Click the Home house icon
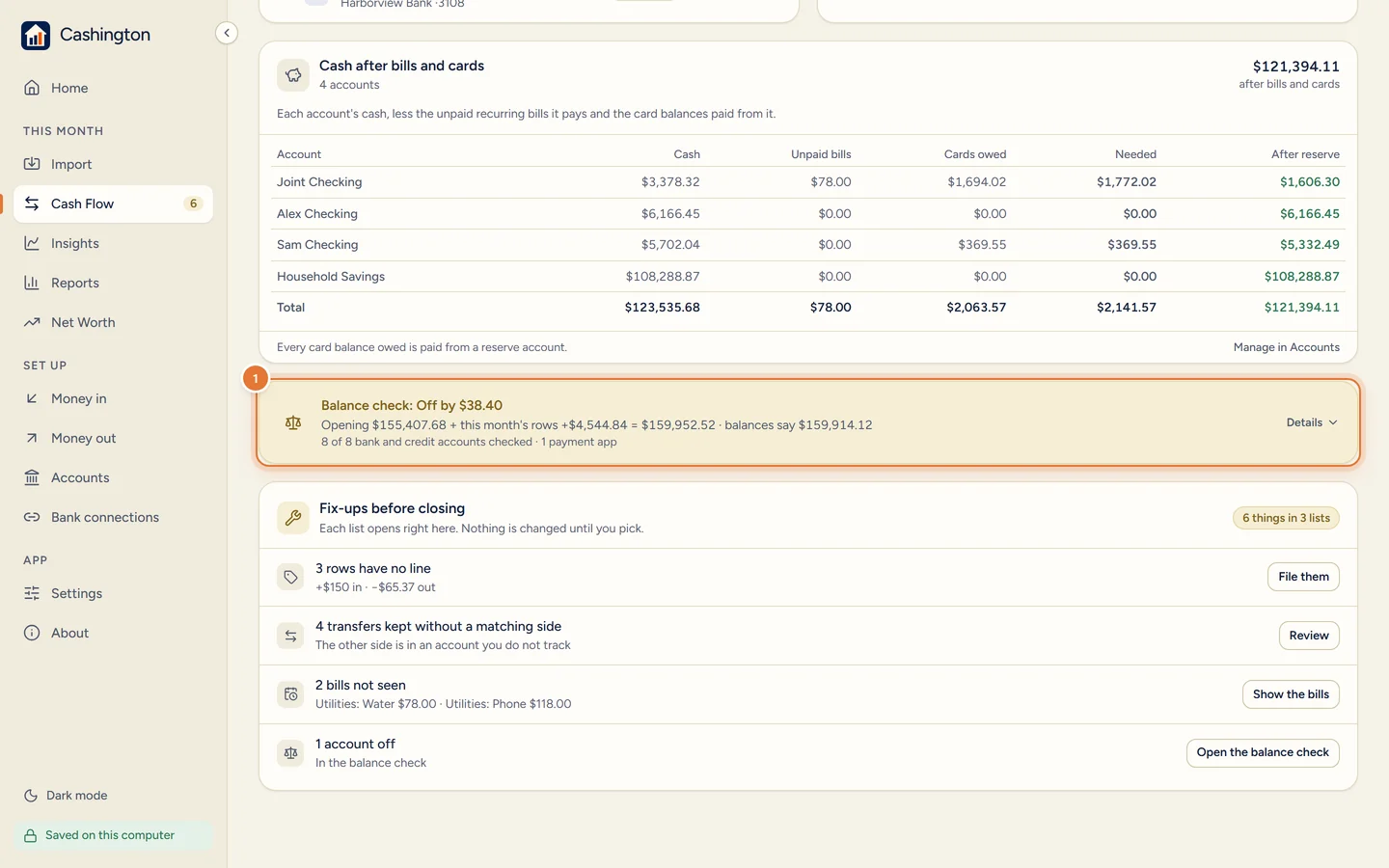 click(x=32, y=88)
